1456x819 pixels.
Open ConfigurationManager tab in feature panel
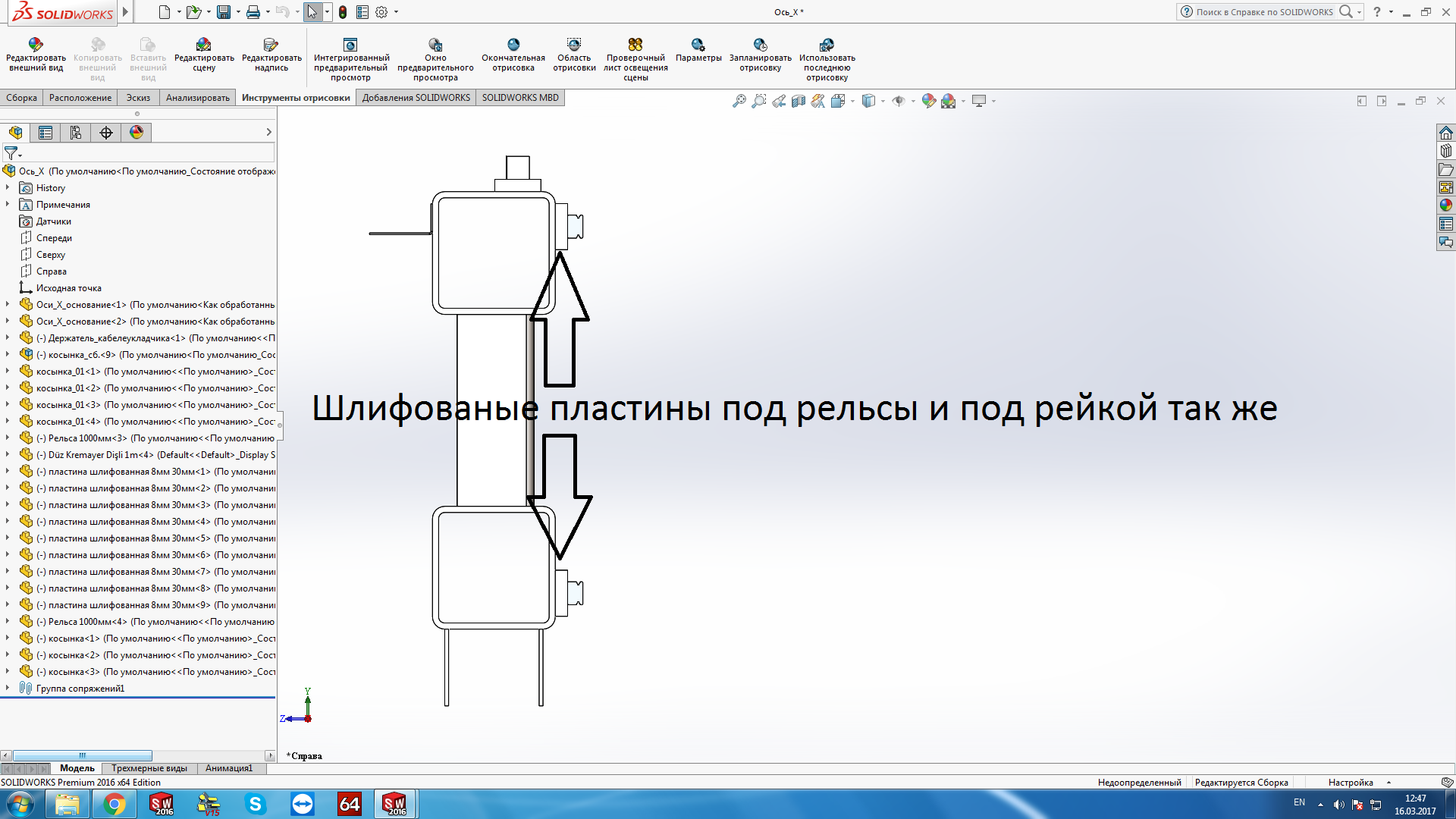pyautogui.click(x=76, y=133)
